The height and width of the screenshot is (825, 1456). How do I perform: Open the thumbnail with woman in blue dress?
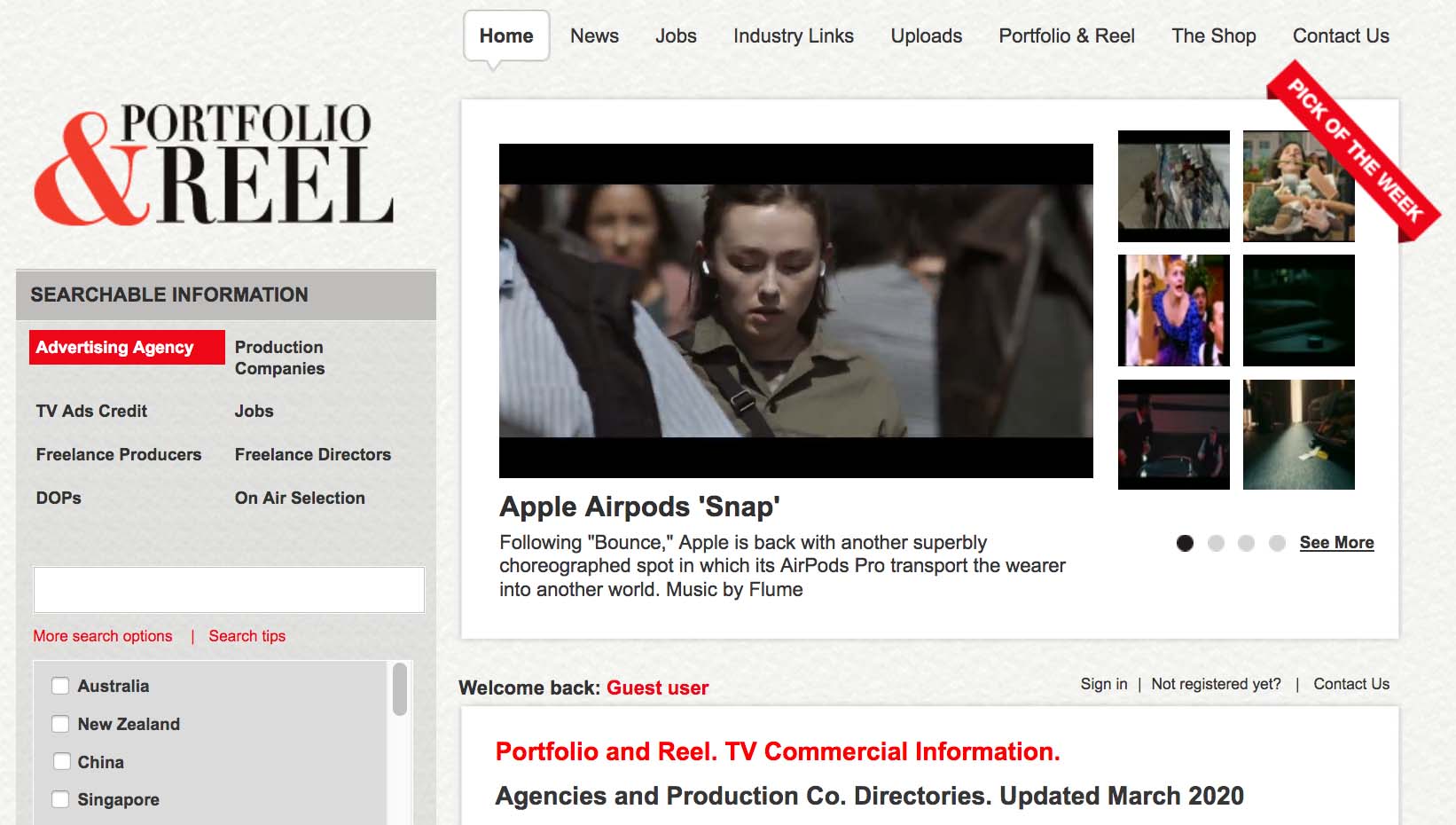1174,310
